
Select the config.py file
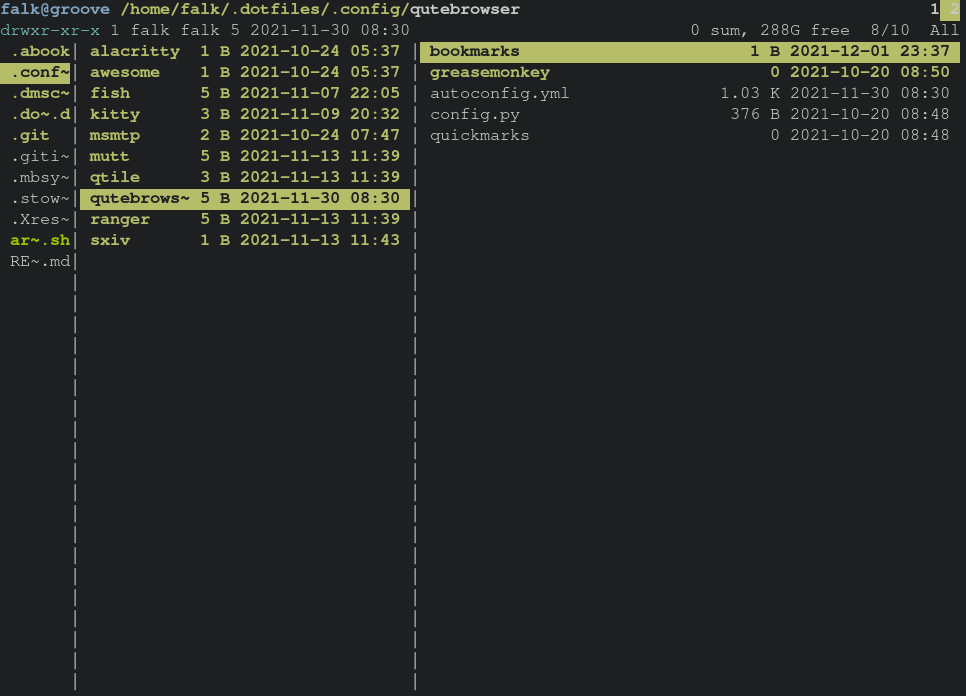pos(475,114)
